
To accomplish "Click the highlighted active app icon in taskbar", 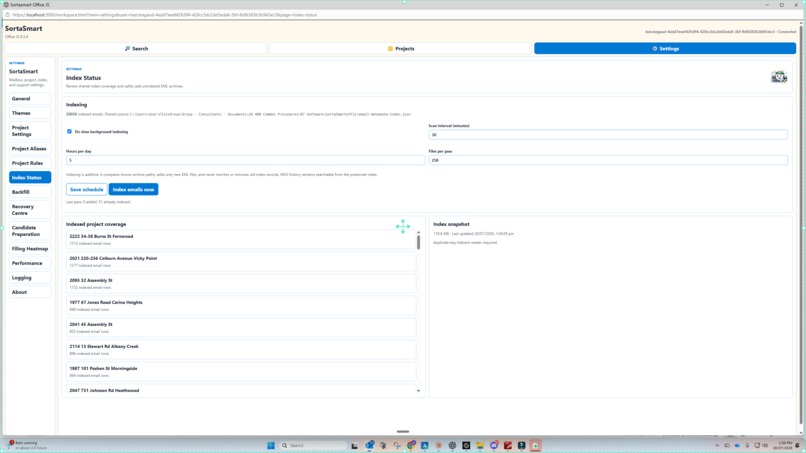I will coord(535,446).
